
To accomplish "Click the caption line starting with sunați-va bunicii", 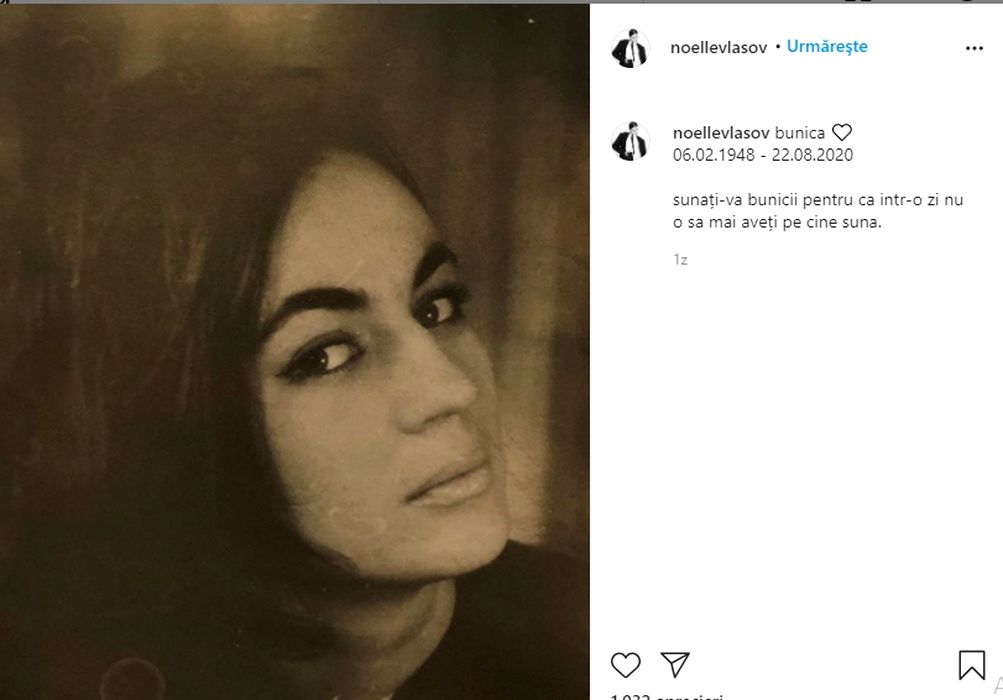I will (x=818, y=200).
